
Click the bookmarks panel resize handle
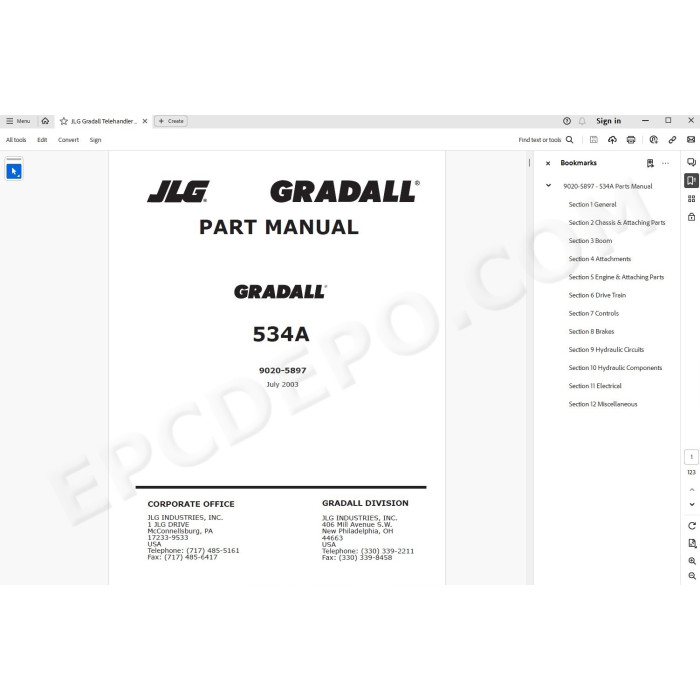click(x=529, y=163)
